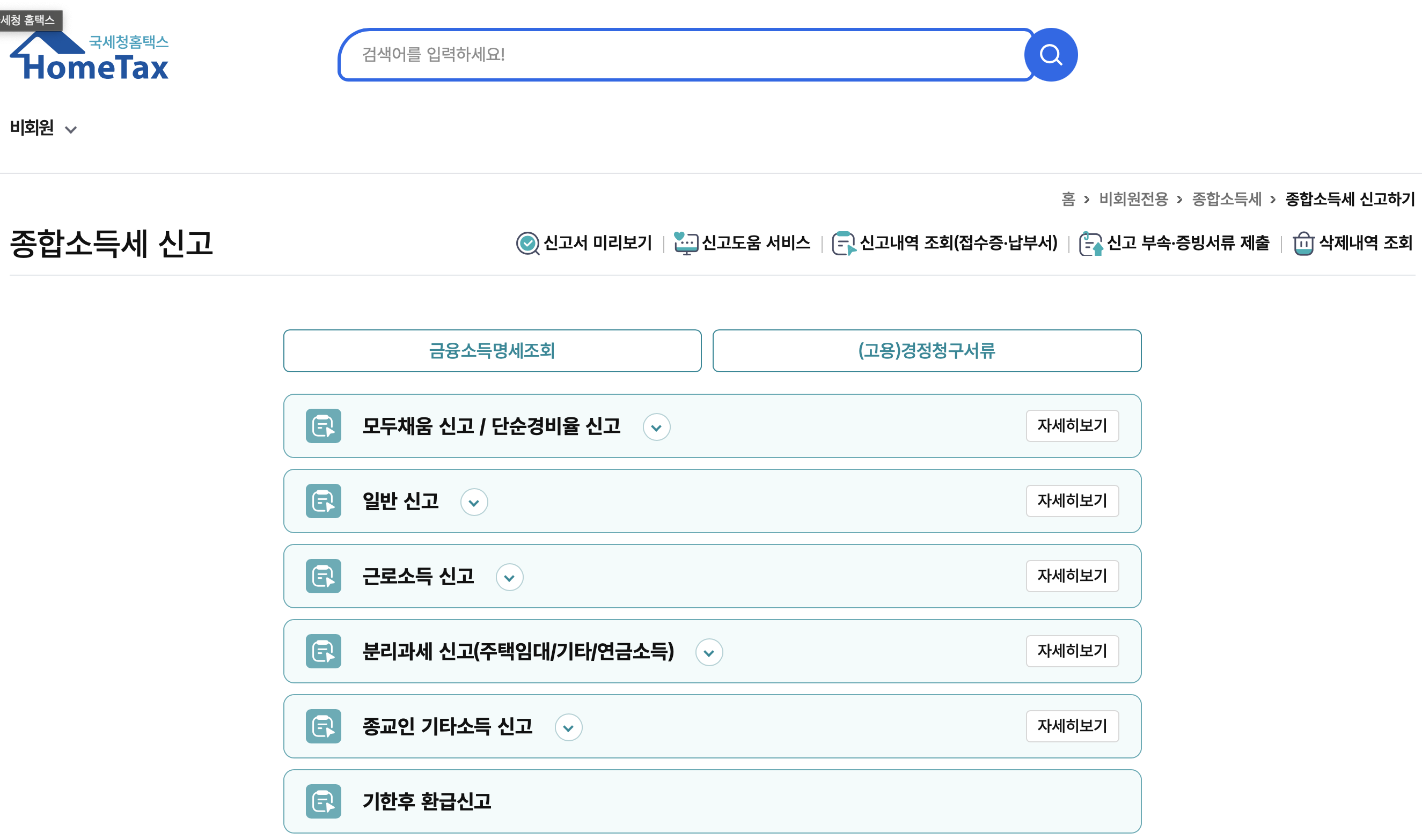The image size is (1422, 840).
Task: Click the 신고서 미리보기 checkmark icon
Action: [527, 244]
